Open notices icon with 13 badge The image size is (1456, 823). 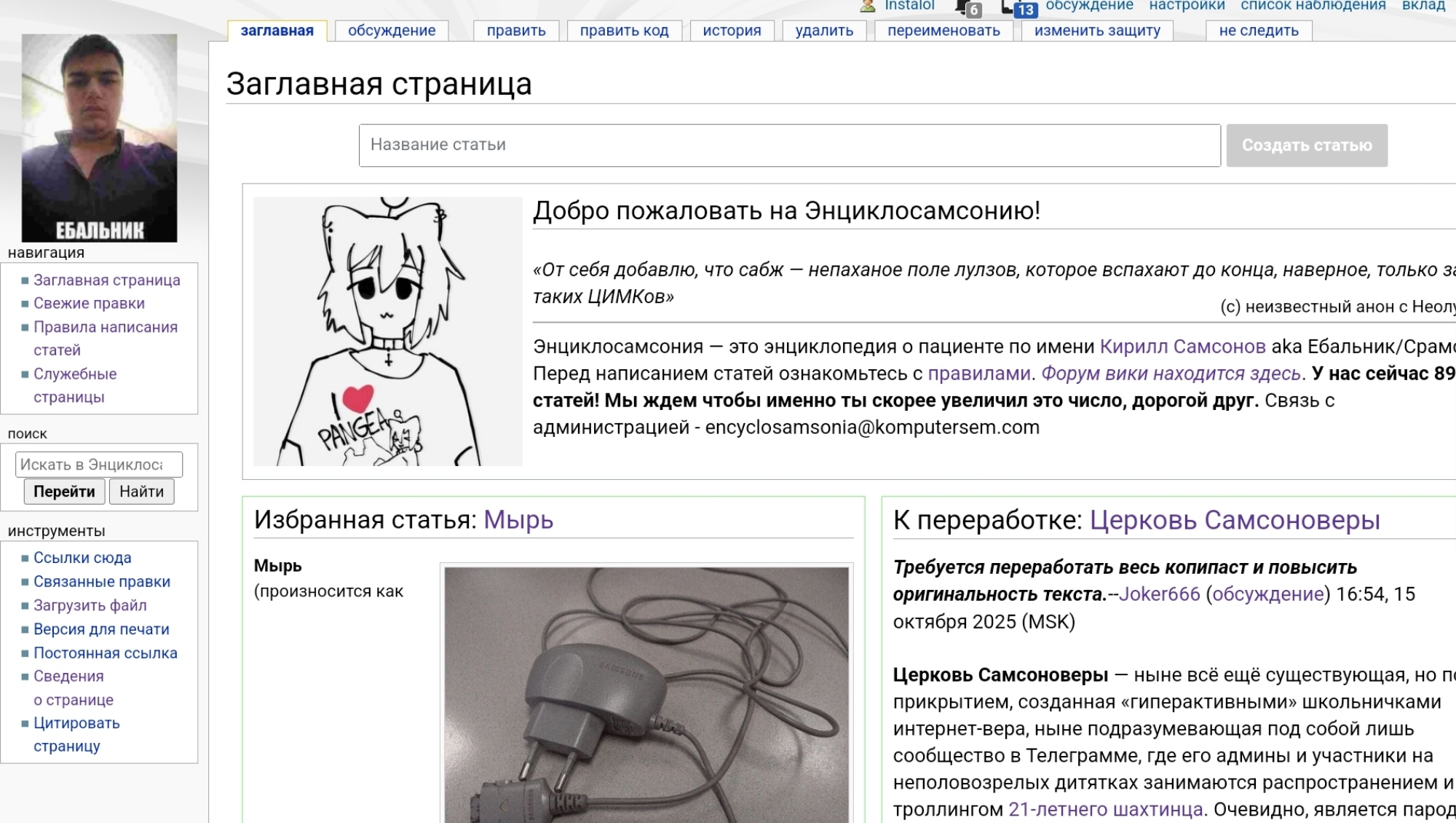tap(1018, 8)
